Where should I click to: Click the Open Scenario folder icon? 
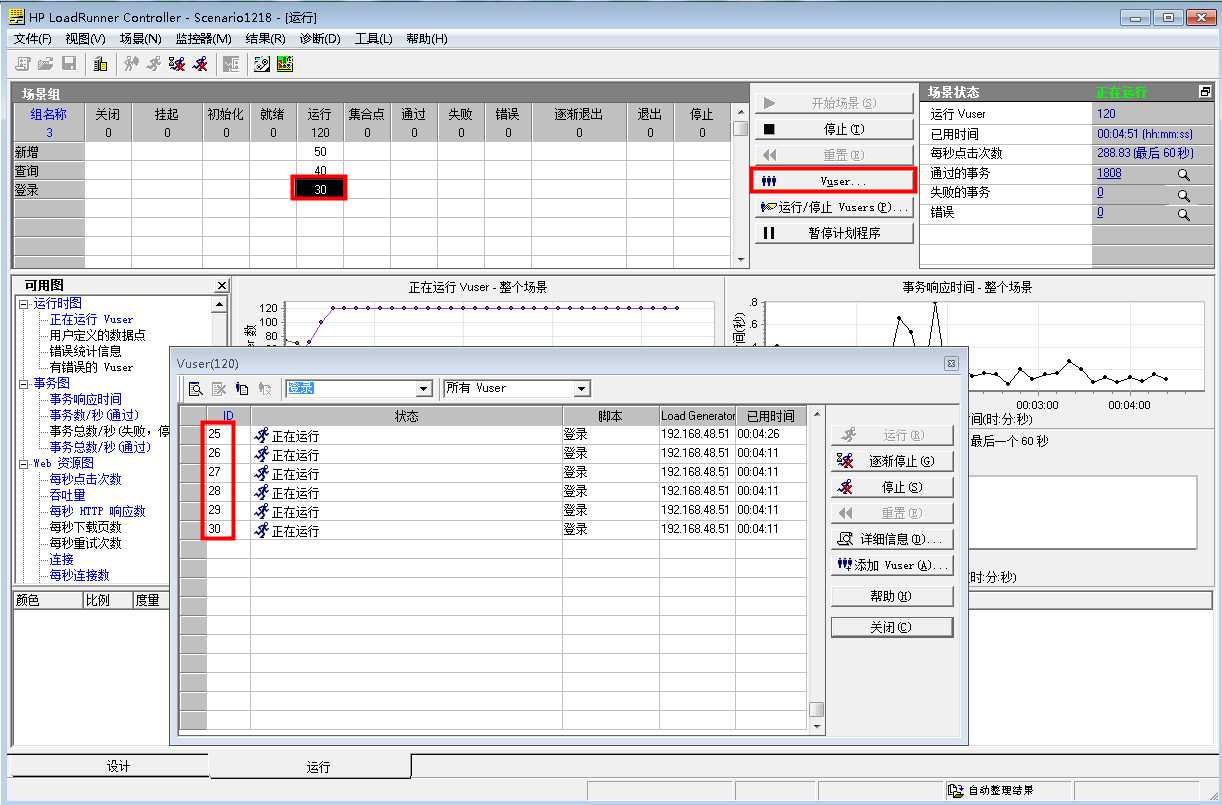45,64
